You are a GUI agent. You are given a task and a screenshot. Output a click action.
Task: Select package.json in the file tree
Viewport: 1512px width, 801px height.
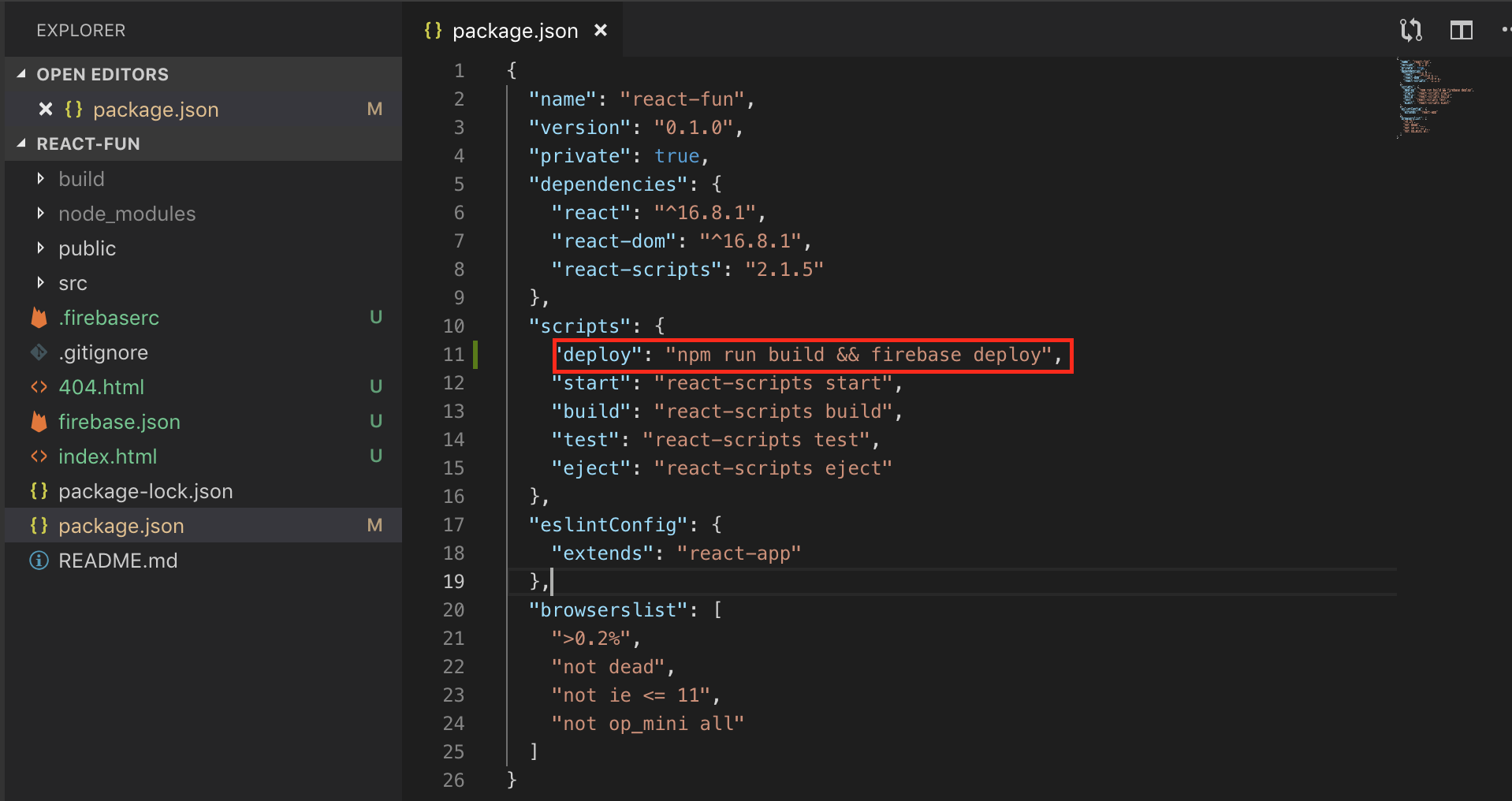203,526
